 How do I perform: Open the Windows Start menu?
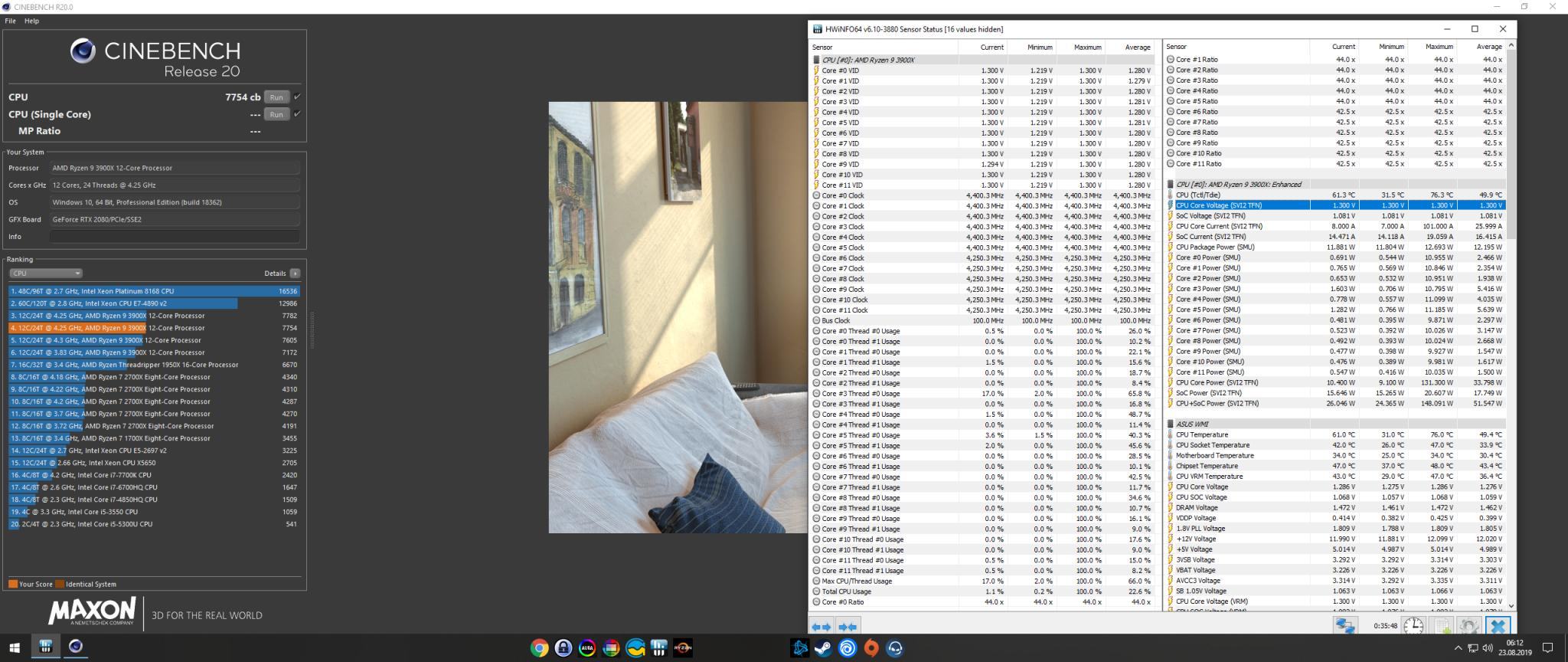15,647
